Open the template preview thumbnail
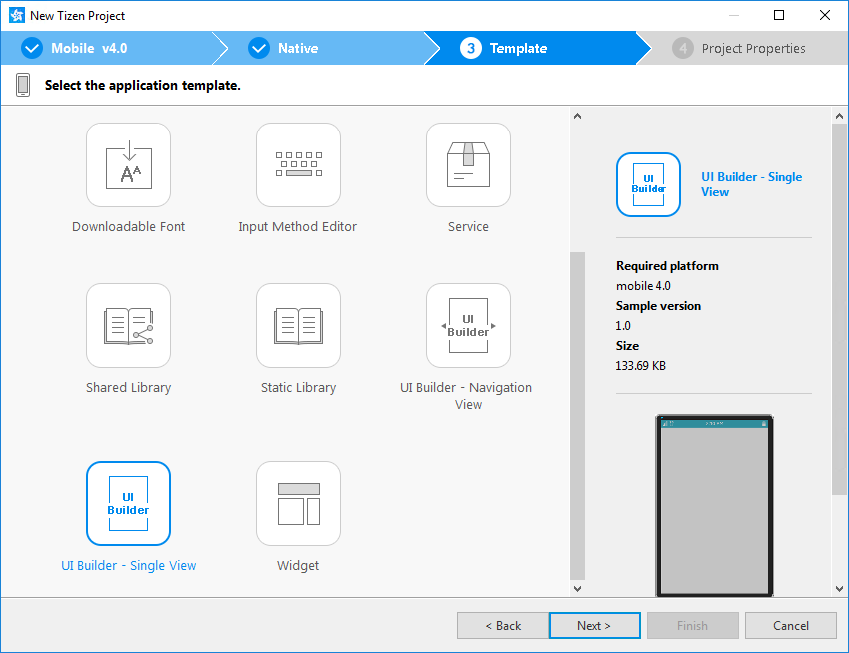The height and width of the screenshot is (653, 849). point(713,505)
